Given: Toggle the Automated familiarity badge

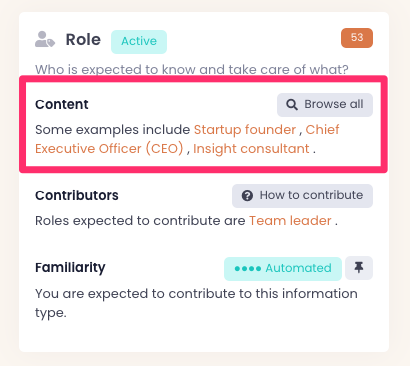Looking at the screenshot, I should (283, 269).
